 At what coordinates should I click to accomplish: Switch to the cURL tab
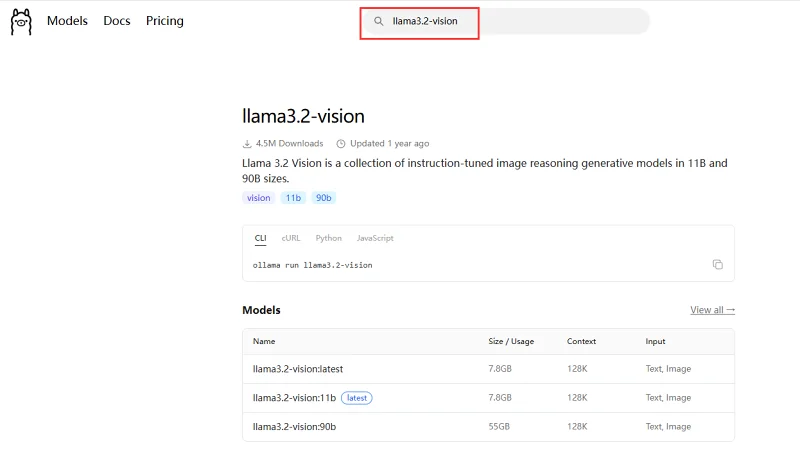click(291, 238)
